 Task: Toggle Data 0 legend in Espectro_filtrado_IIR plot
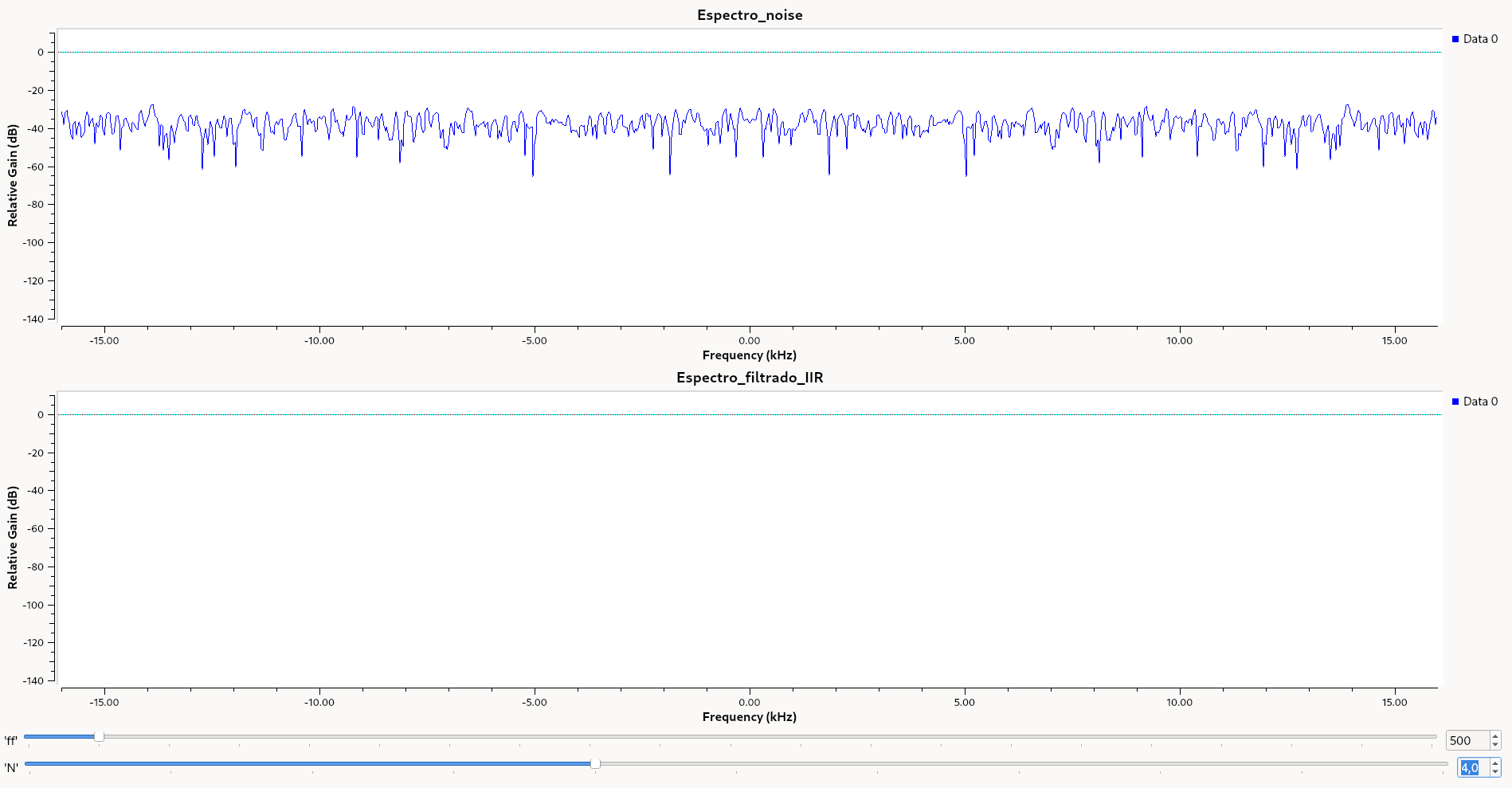click(1475, 402)
